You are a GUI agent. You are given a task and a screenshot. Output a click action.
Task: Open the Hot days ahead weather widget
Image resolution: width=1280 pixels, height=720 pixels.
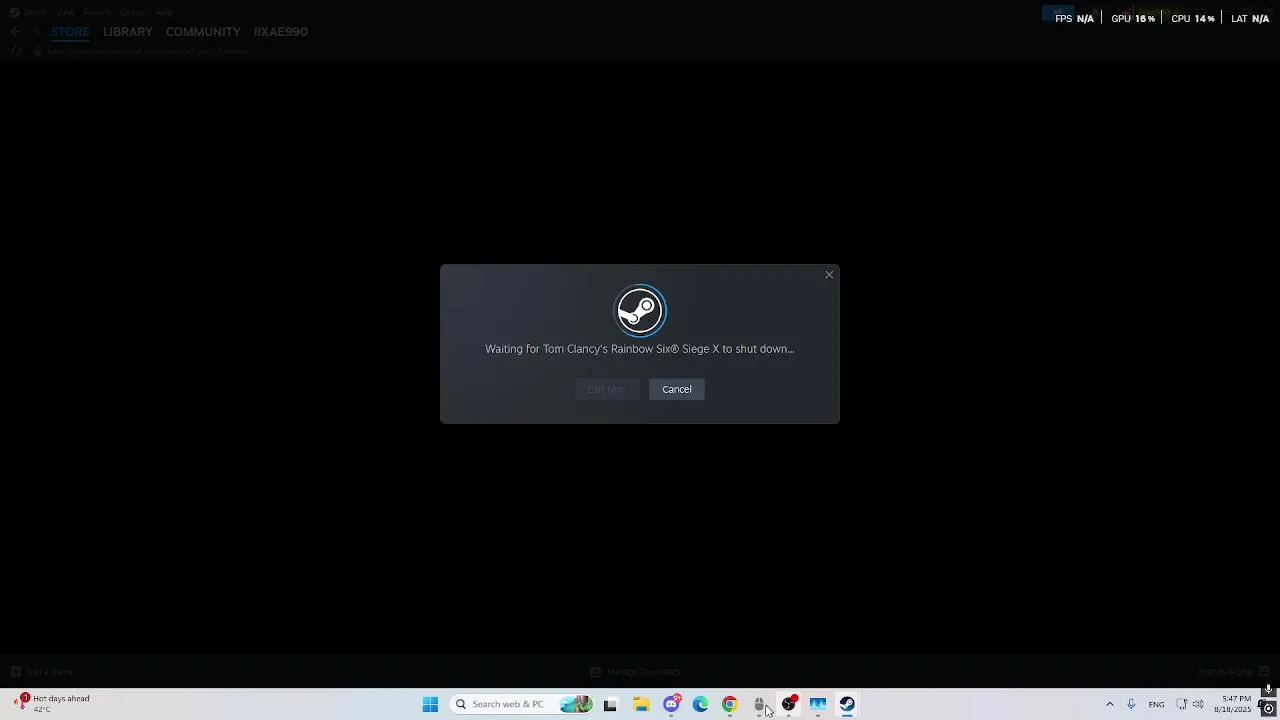[x=52, y=704]
